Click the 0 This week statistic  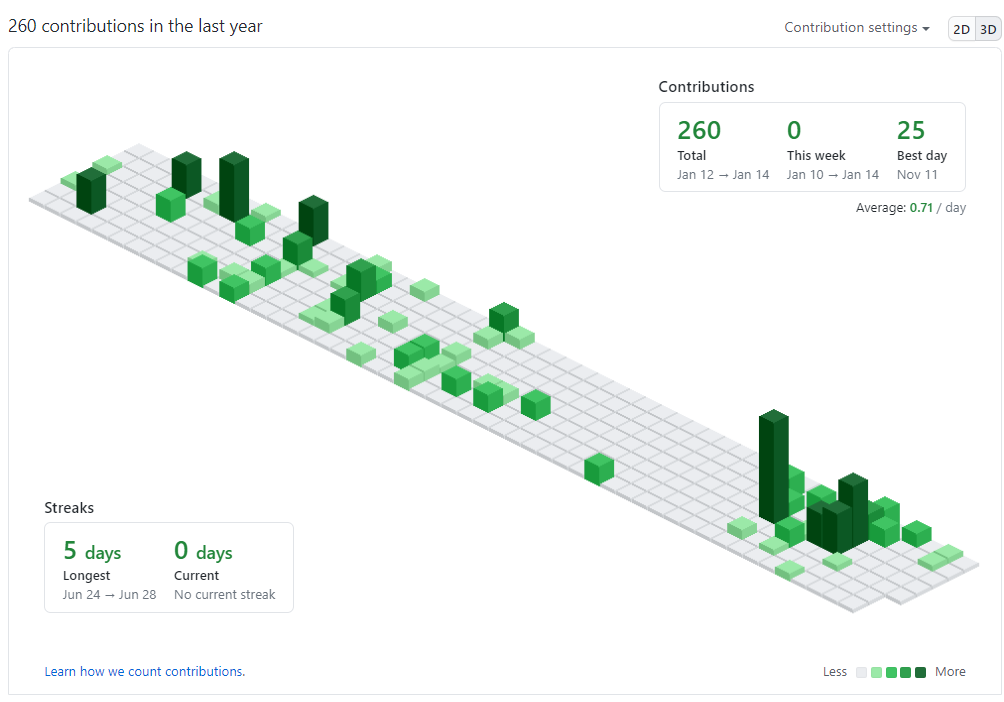[x=794, y=131]
